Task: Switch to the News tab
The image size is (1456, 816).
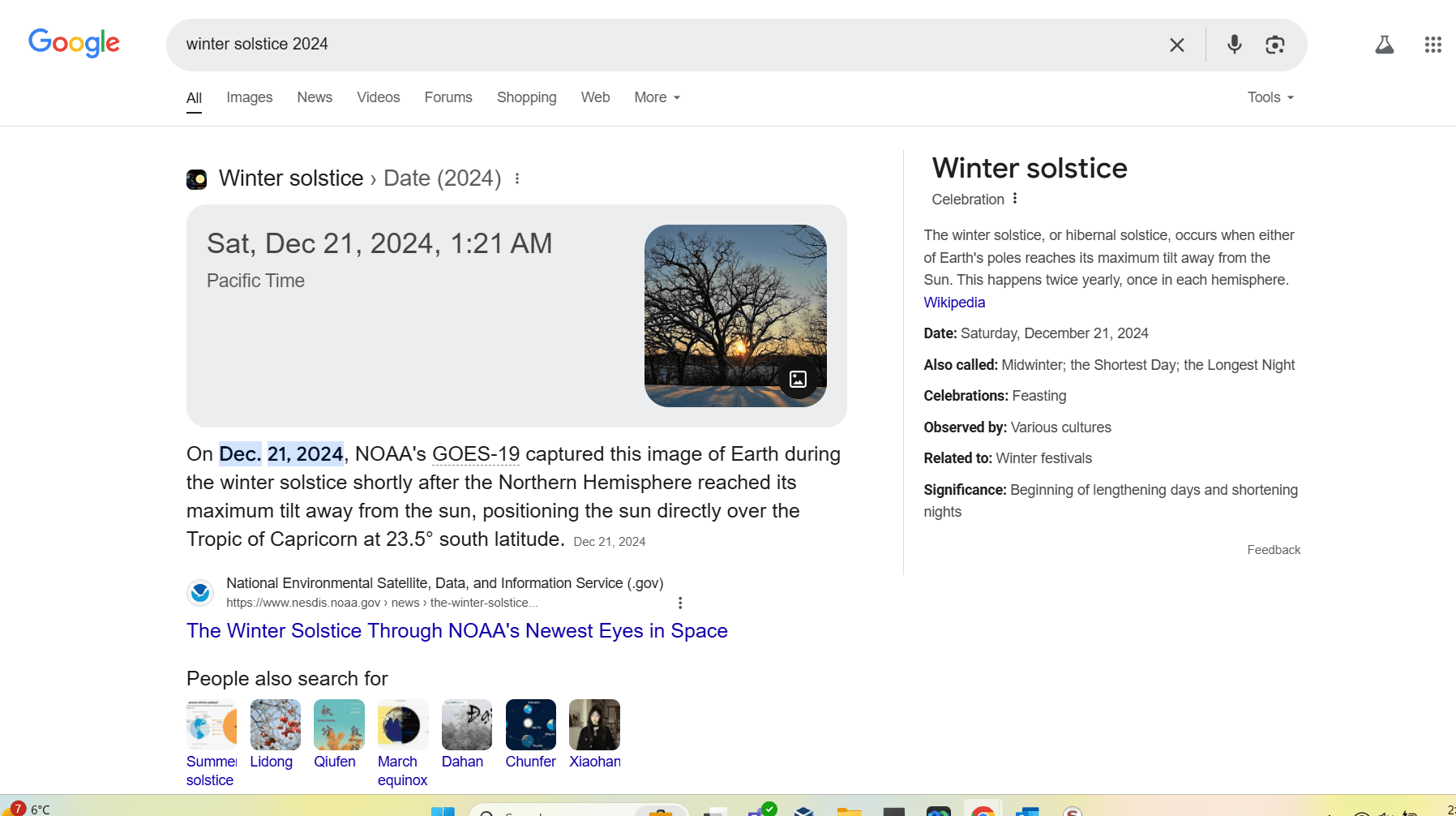Action: [315, 97]
